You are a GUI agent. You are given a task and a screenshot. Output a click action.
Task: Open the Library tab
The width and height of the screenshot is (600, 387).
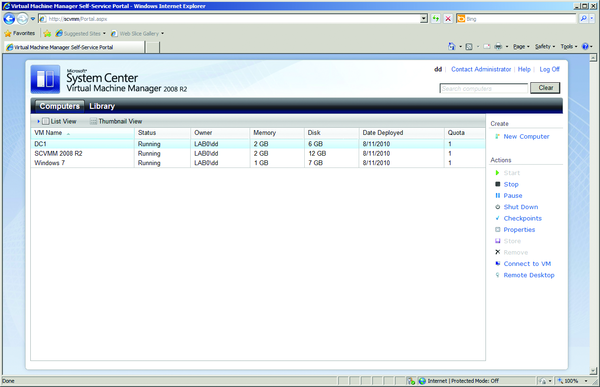[x=102, y=106]
